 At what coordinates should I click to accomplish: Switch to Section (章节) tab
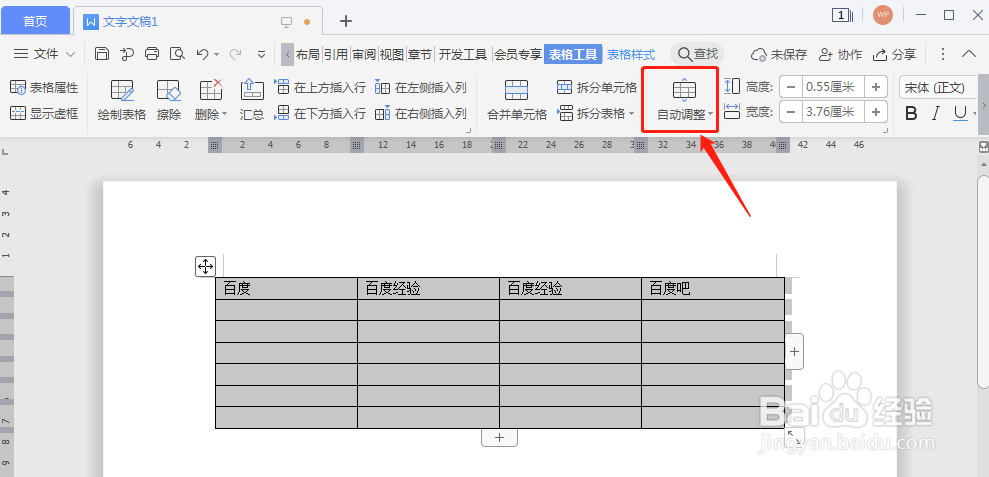point(419,54)
